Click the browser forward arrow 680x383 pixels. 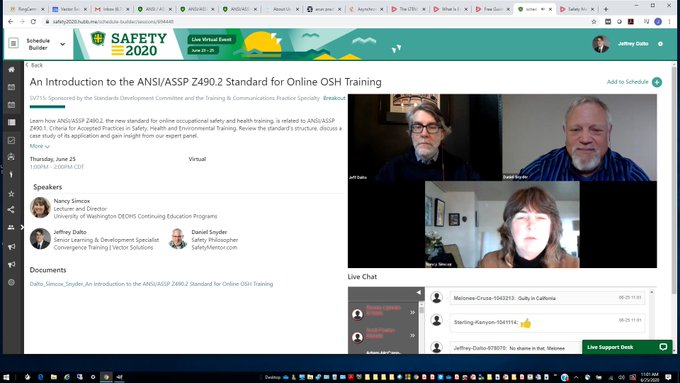(22, 22)
